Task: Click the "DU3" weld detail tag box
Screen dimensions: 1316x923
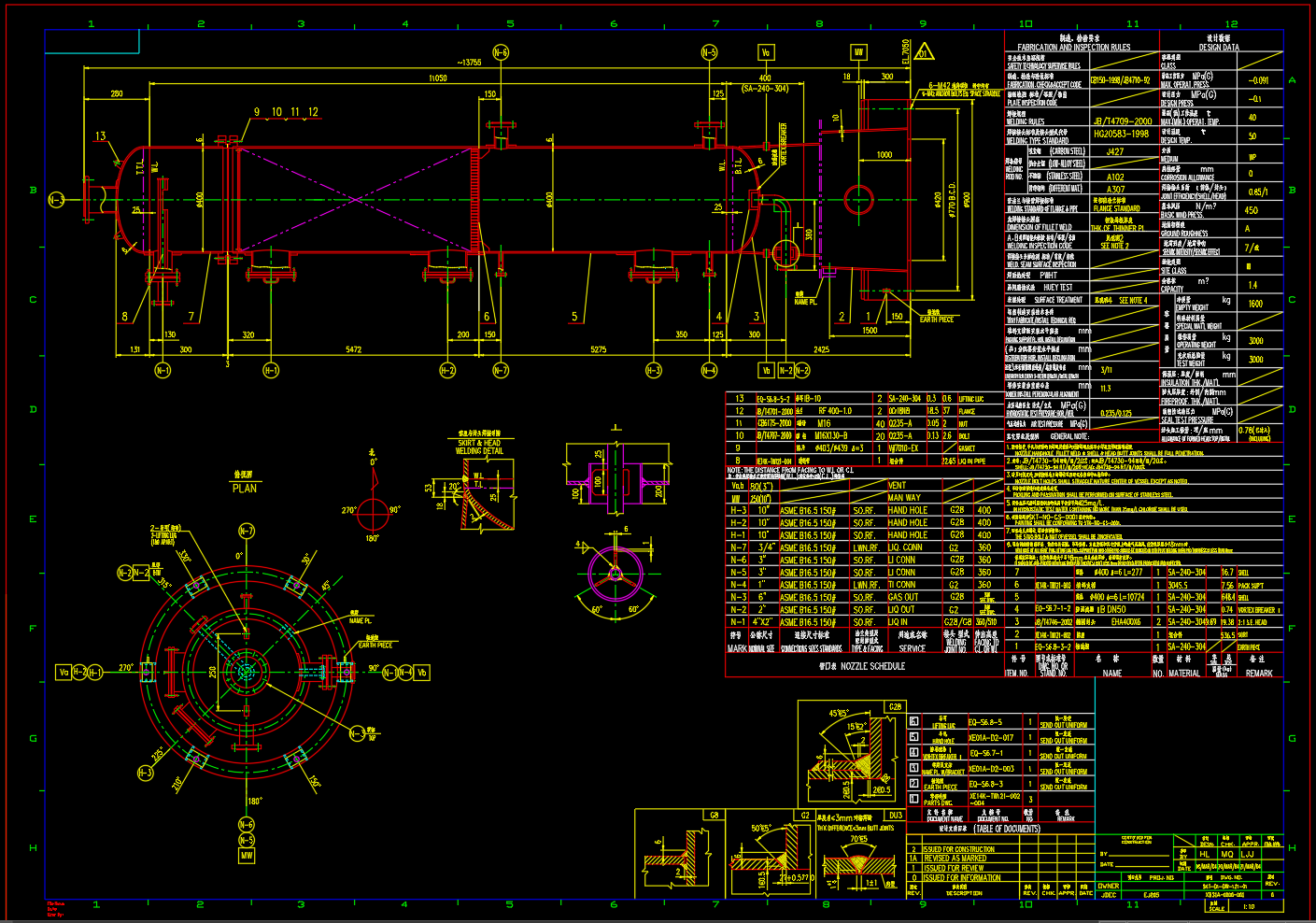Action: (x=895, y=816)
